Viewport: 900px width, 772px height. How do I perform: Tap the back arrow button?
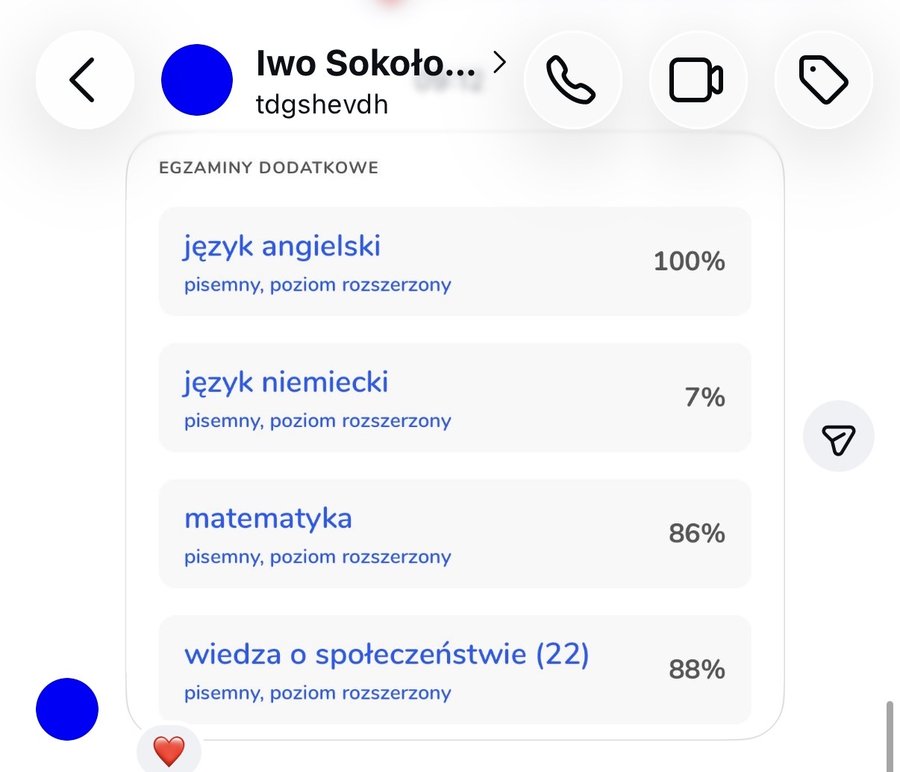pyautogui.click(x=85, y=80)
